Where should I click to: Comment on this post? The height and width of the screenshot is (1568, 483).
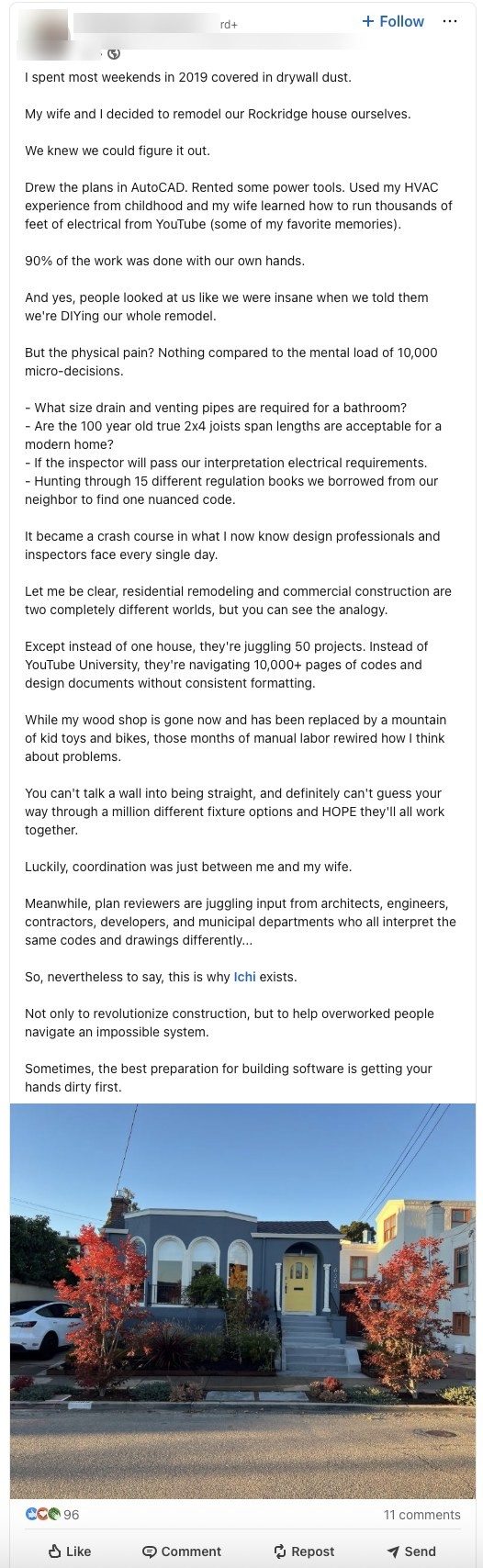(x=182, y=1551)
